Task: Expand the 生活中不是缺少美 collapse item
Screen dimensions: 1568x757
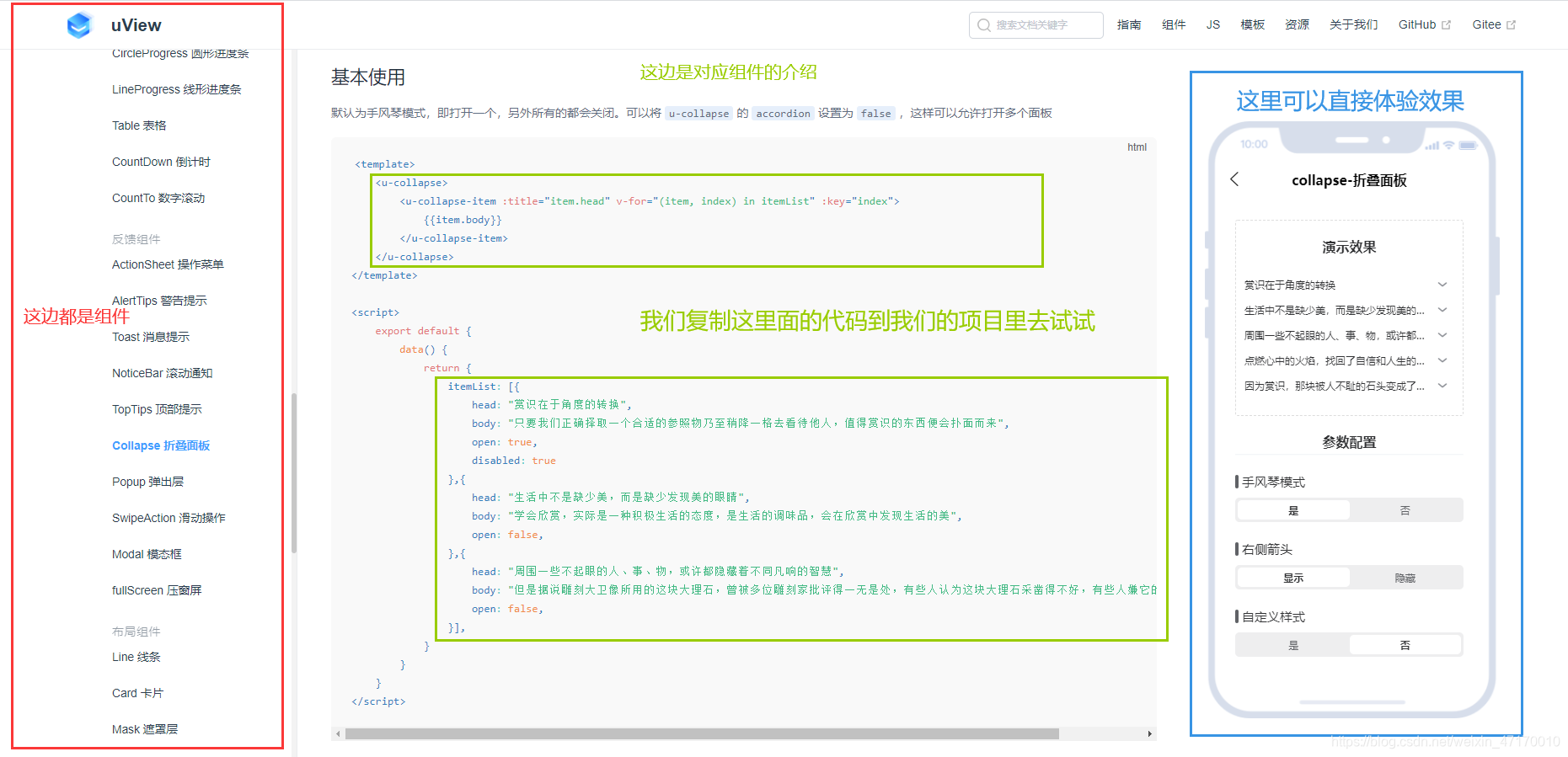Action: [x=1346, y=310]
